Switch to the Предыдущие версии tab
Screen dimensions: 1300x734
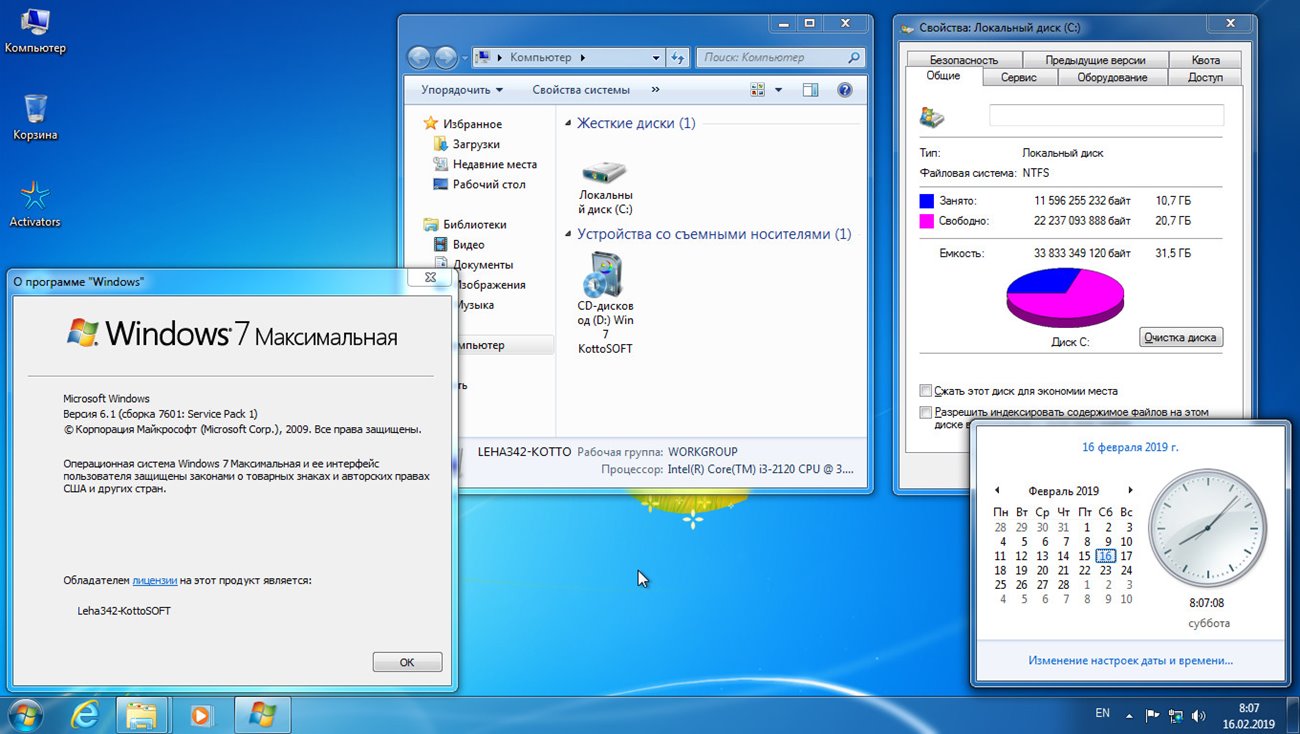pos(1095,60)
